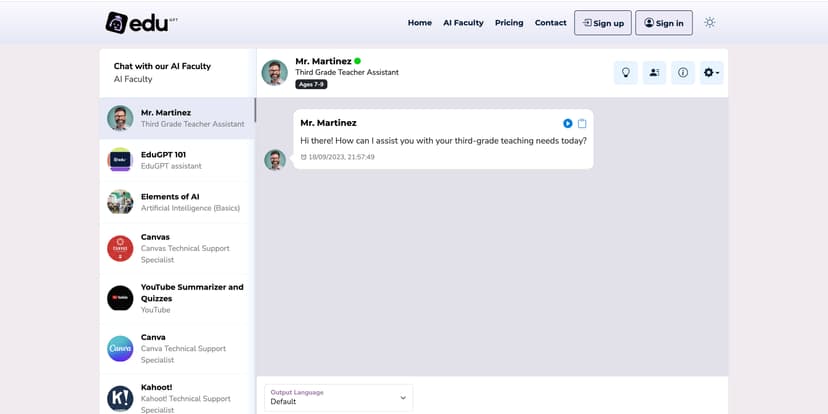The image size is (828, 414).
Task: Open Canvas Technical Support Specialist
Action: [x=177, y=248]
